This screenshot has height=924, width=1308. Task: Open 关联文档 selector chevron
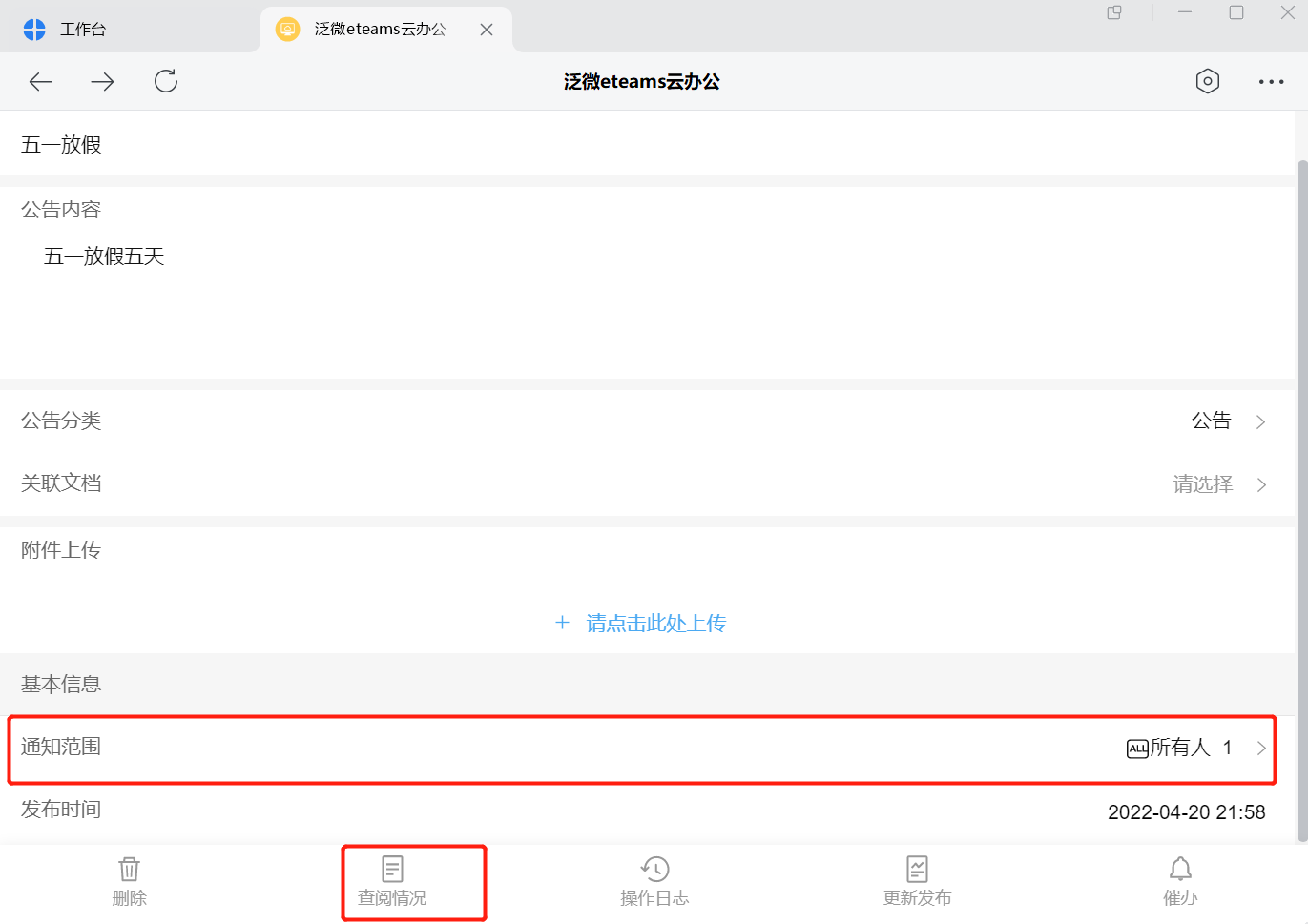click(1261, 485)
